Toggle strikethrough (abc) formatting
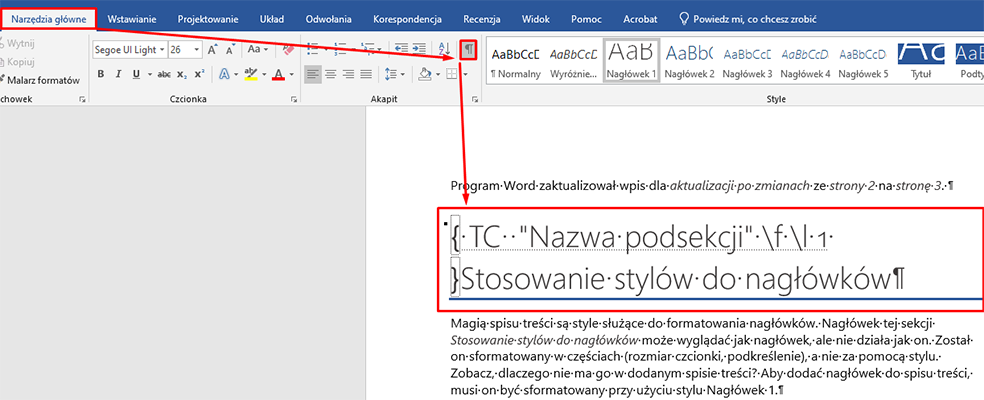 tap(164, 74)
